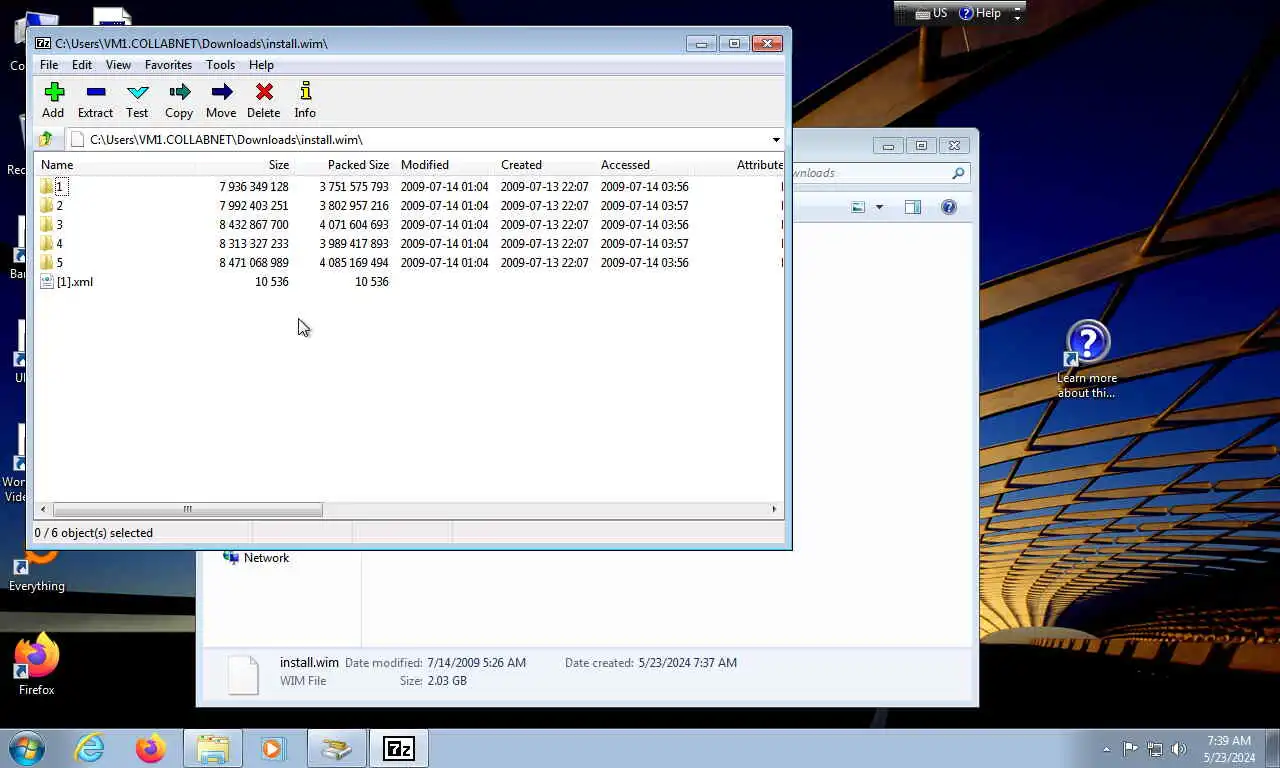The height and width of the screenshot is (768, 1280).
Task: Click the archive path address field
Action: pos(418,140)
